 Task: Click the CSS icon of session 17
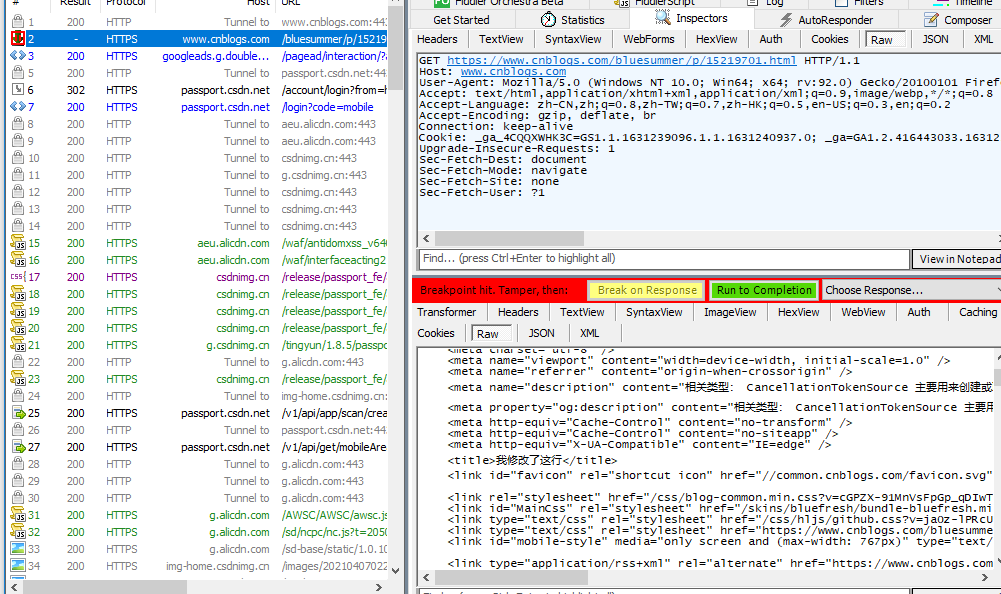18,277
